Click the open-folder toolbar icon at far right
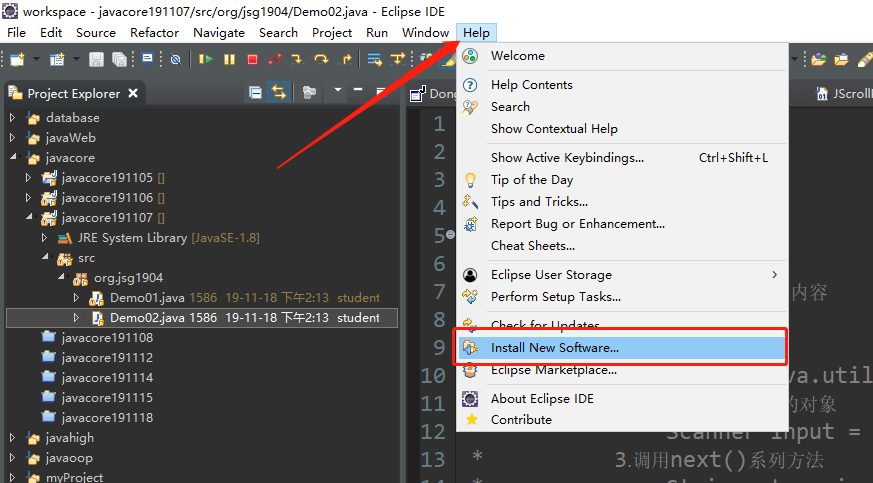Screen dimensions: 873x483 click(818, 59)
